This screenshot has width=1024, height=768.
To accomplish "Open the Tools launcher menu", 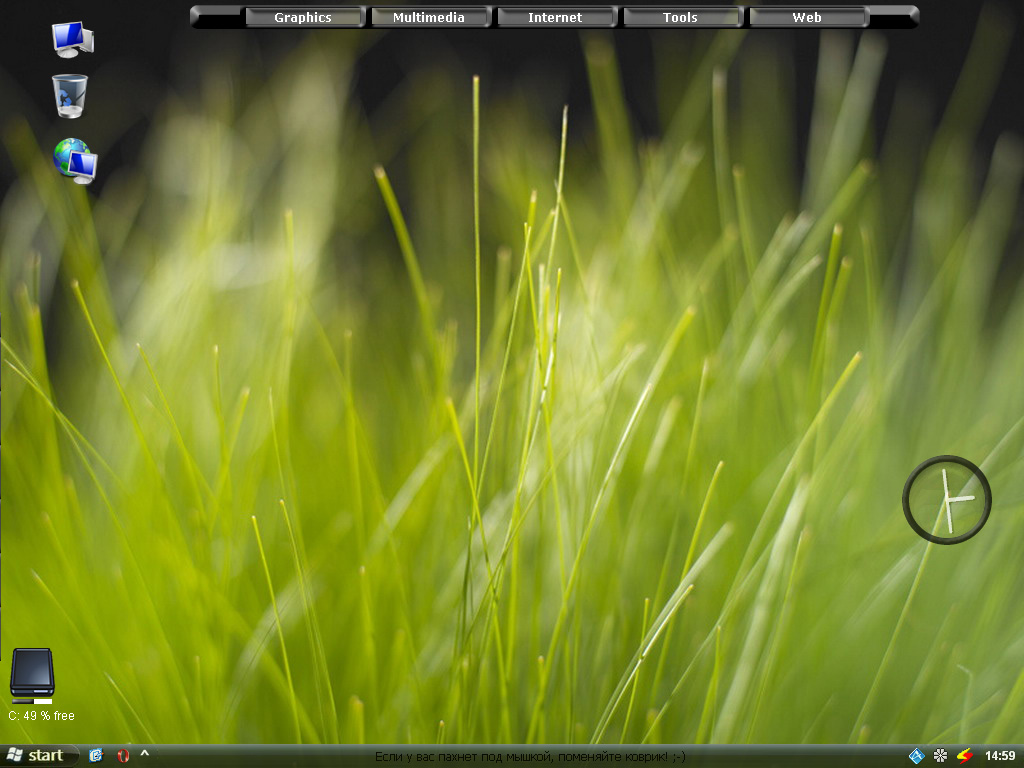I will pos(680,17).
